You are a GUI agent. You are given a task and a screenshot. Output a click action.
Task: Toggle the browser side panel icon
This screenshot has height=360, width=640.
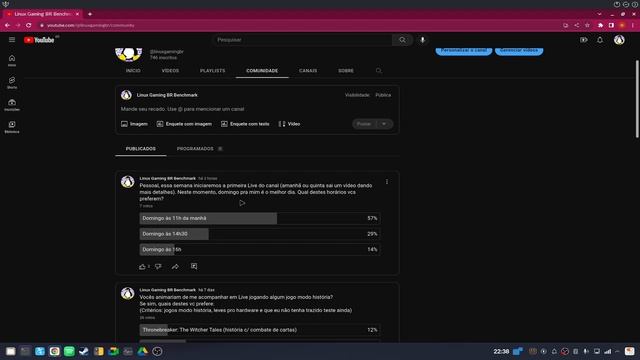tap(611, 25)
